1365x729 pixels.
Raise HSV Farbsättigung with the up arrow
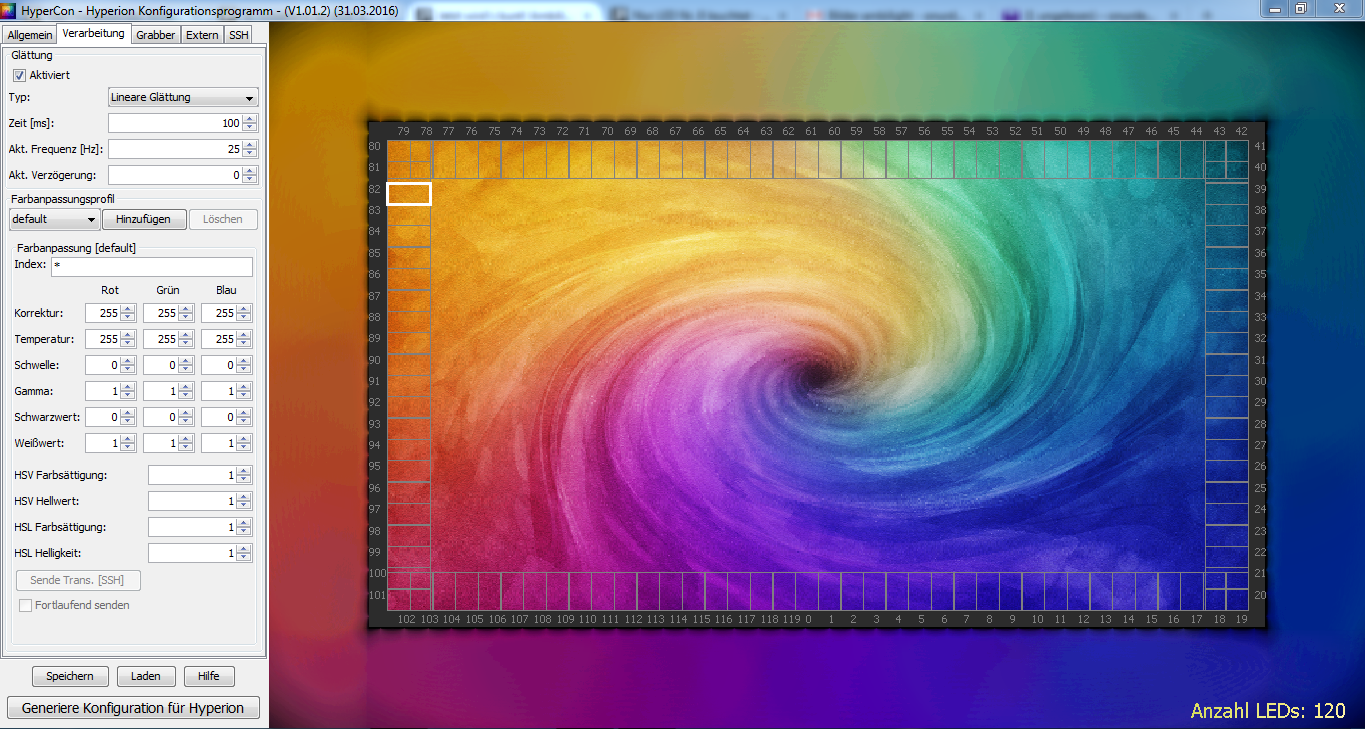(243, 471)
